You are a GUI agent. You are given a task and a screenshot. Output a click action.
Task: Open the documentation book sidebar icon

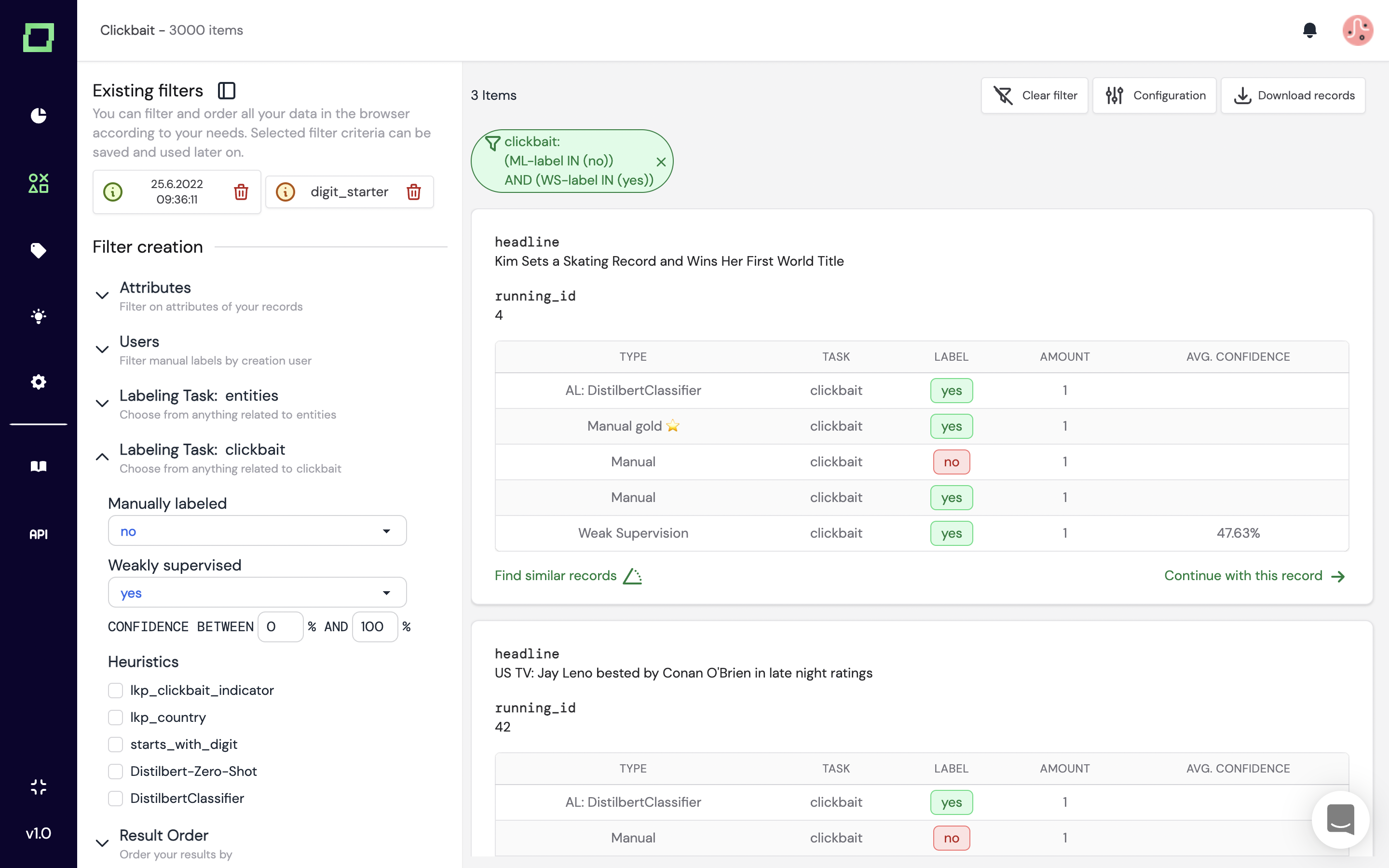click(x=39, y=466)
